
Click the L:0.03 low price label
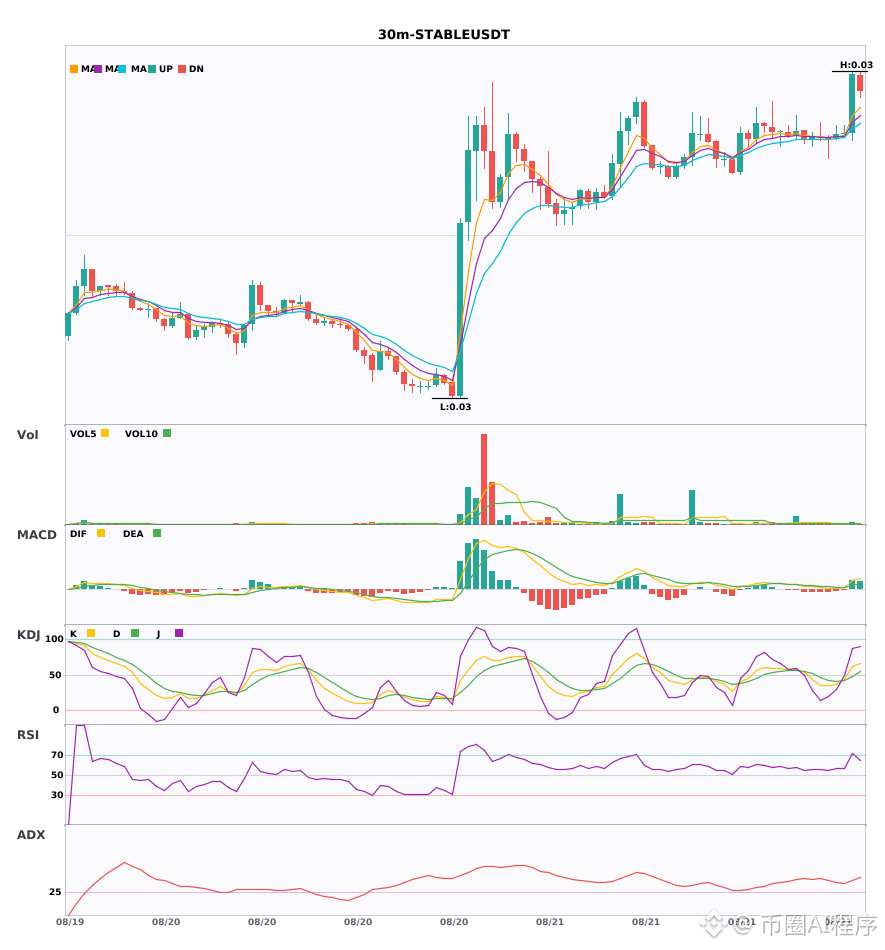[x=456, y=407]
